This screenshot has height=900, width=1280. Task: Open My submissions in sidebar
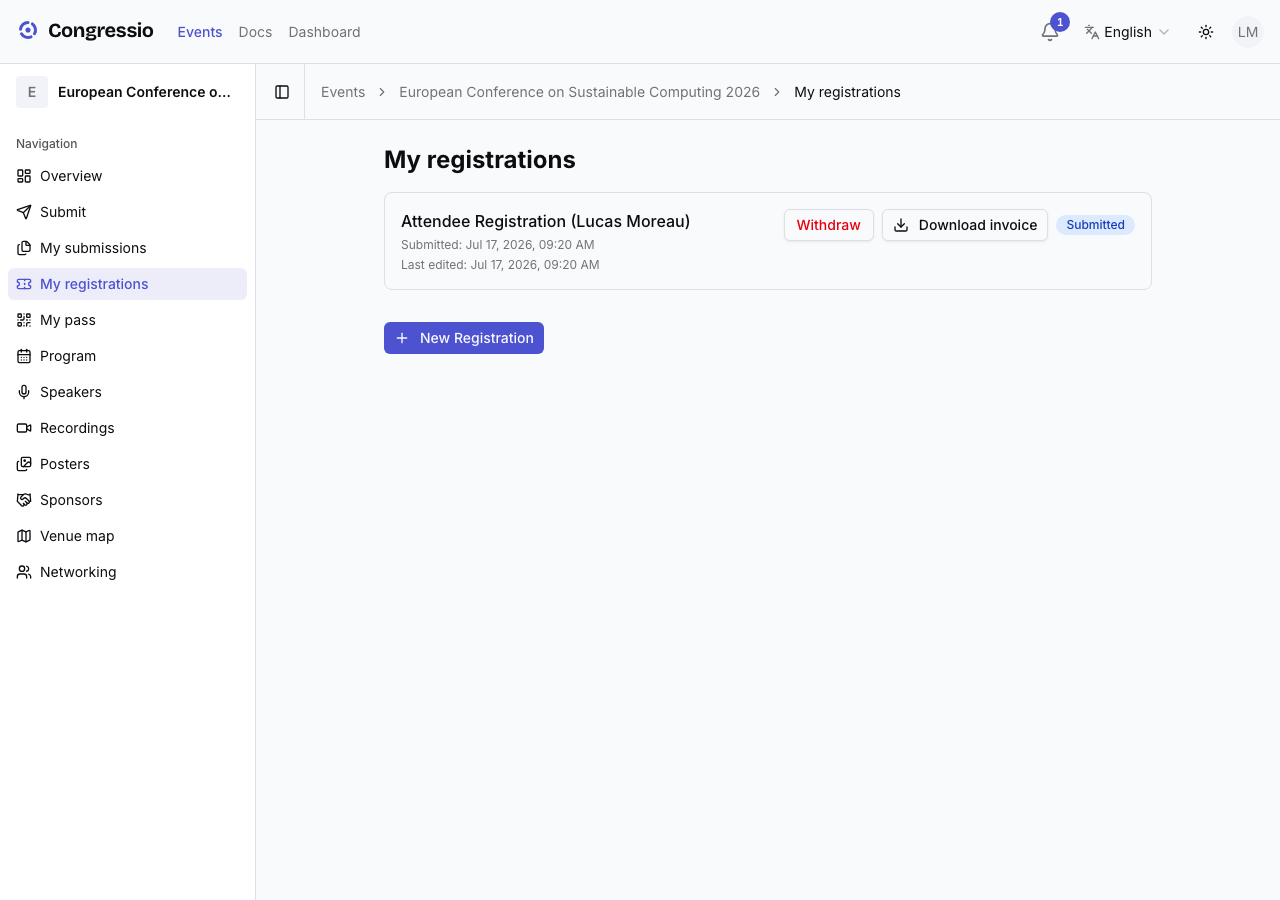[127, 248]
